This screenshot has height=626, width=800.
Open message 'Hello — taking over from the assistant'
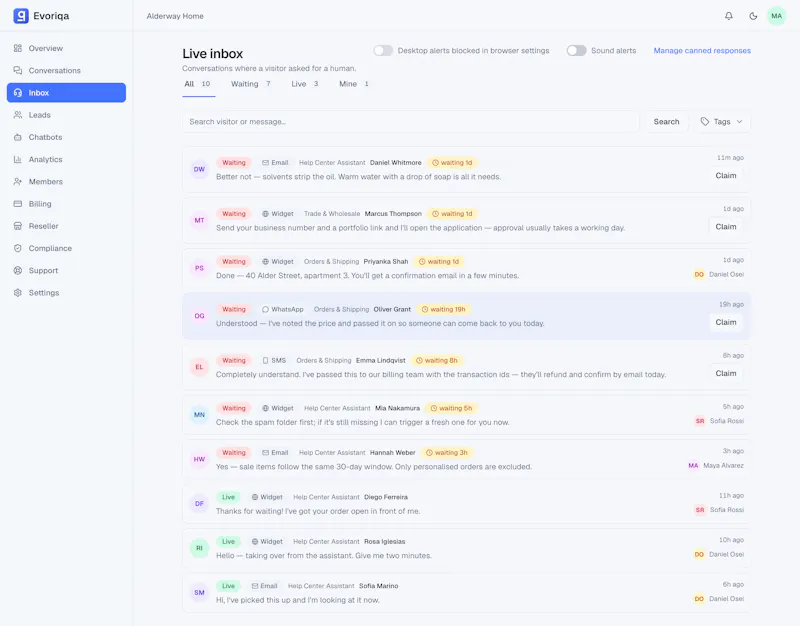click(323, 556)
